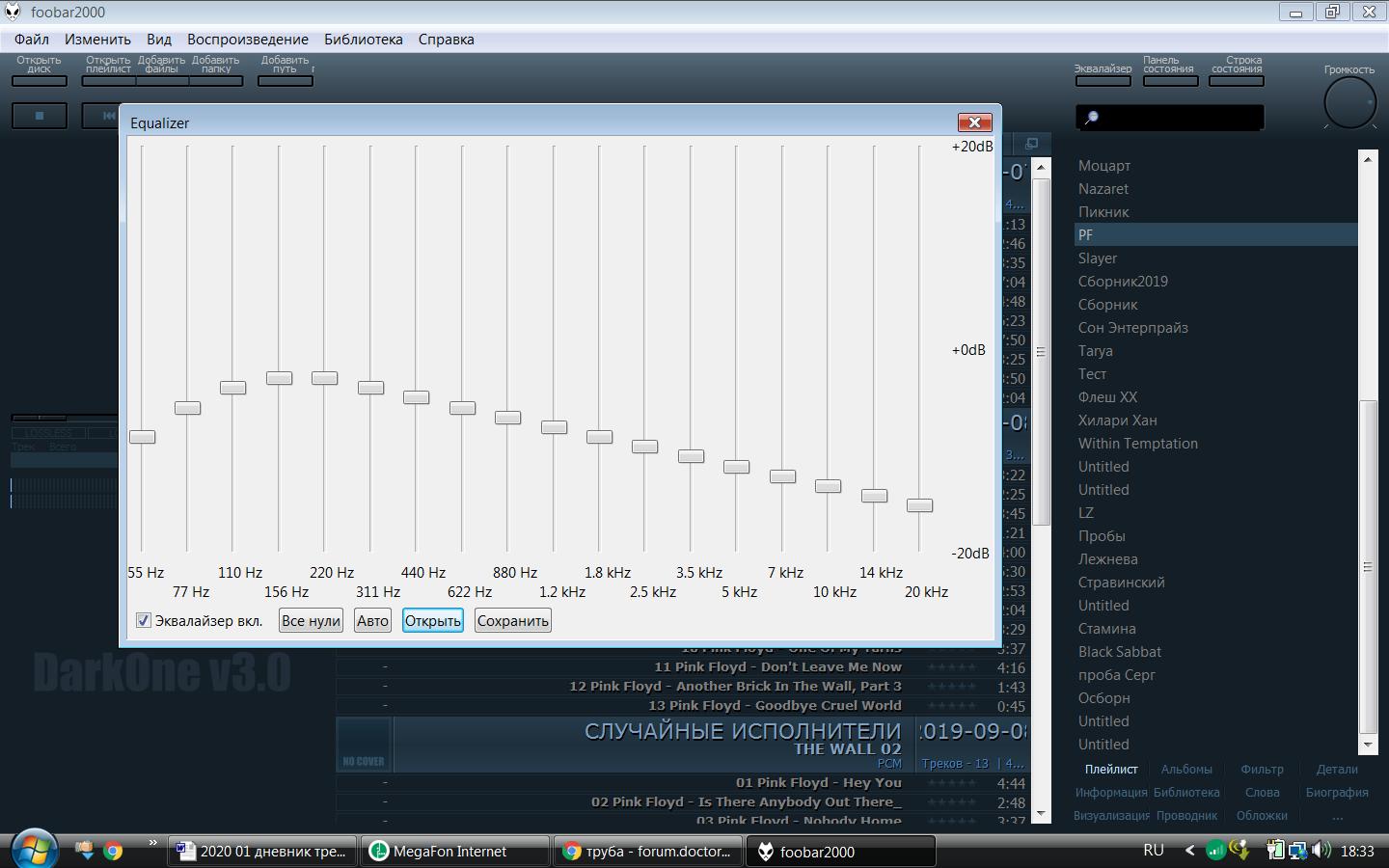This screenshot has width=1389, height=868.
Task: Select the Моцарт playlist
Action: [x=1215, y=166]
